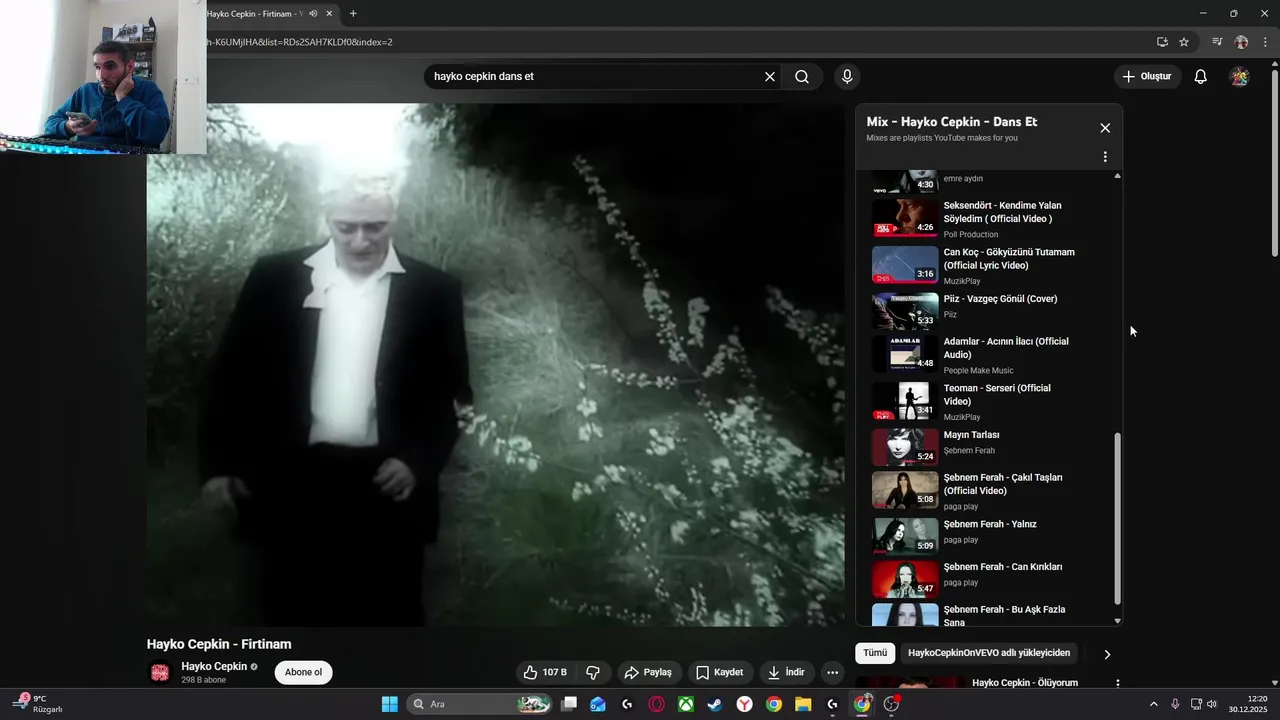This screenshot has height=720, width=1280.
Task: Open Task View on taskbar
Action: coord(569,704)
